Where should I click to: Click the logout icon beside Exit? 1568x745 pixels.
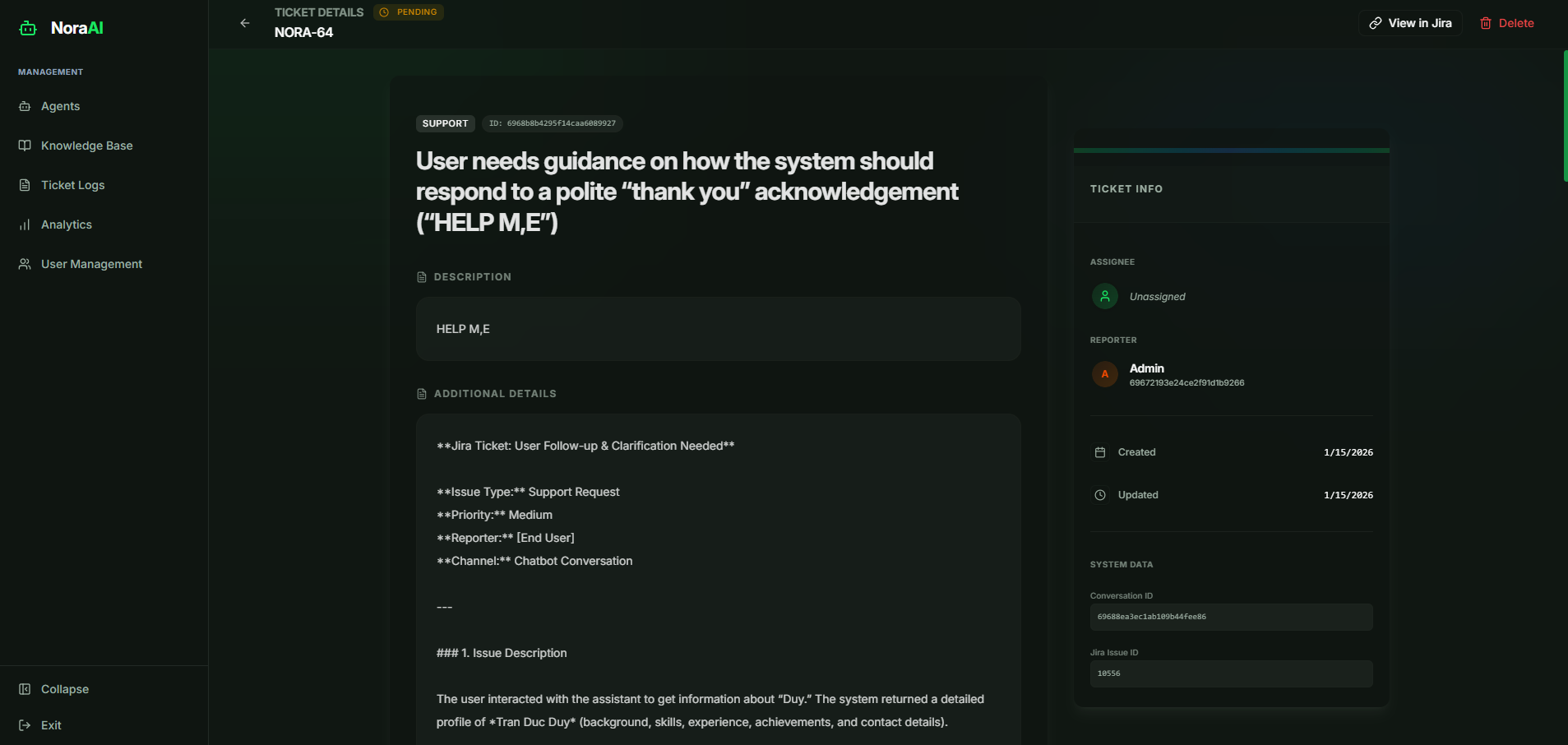[24, 724]
